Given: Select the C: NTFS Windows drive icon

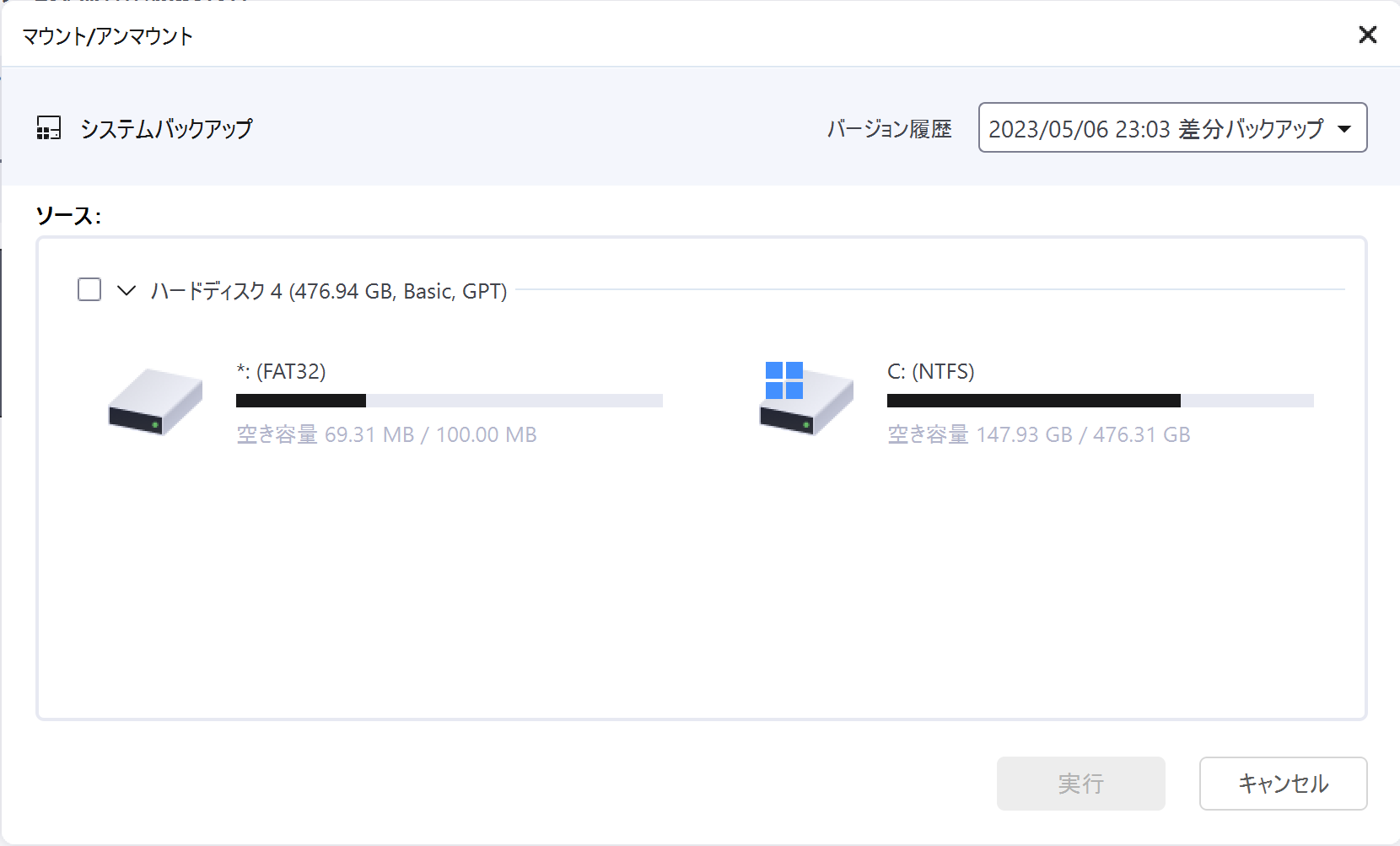Looking at the screenshot, I should pyautogui.click(x=806, y=399).
